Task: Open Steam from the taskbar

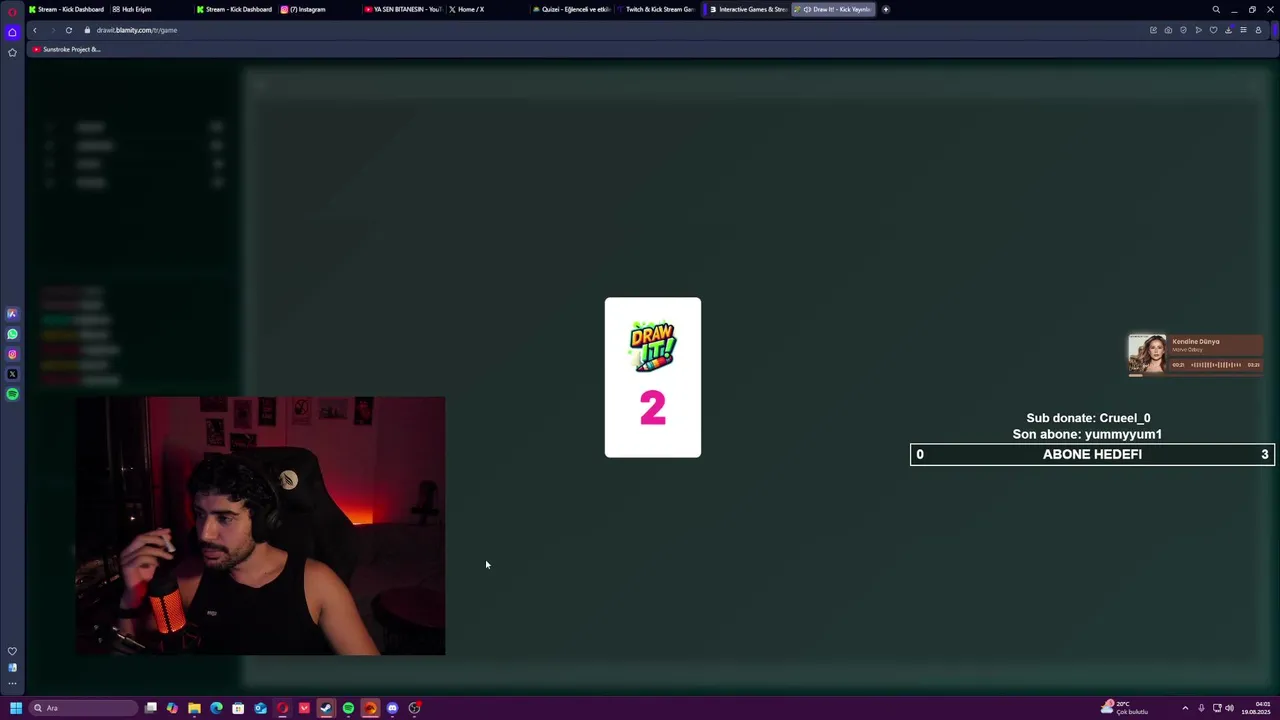Action: 326,708
